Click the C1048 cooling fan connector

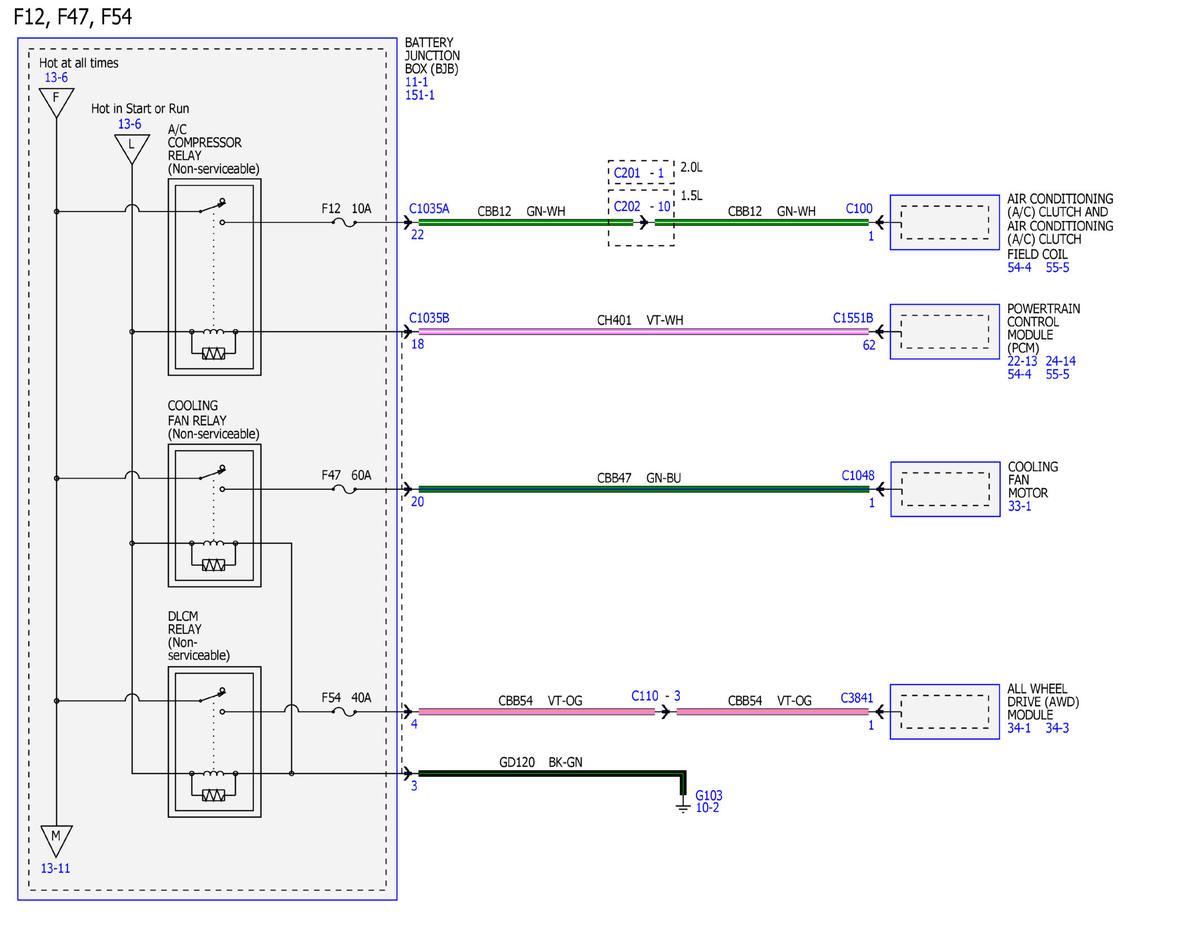coord(857,476)
